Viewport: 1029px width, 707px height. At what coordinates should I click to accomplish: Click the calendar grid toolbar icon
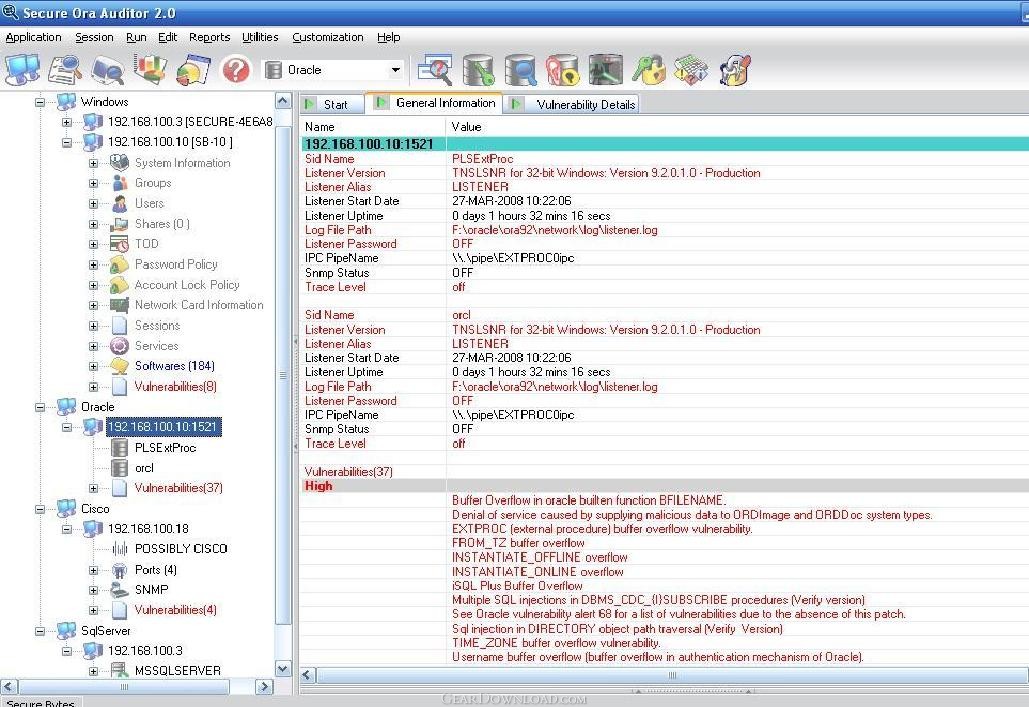click(691, 70)
